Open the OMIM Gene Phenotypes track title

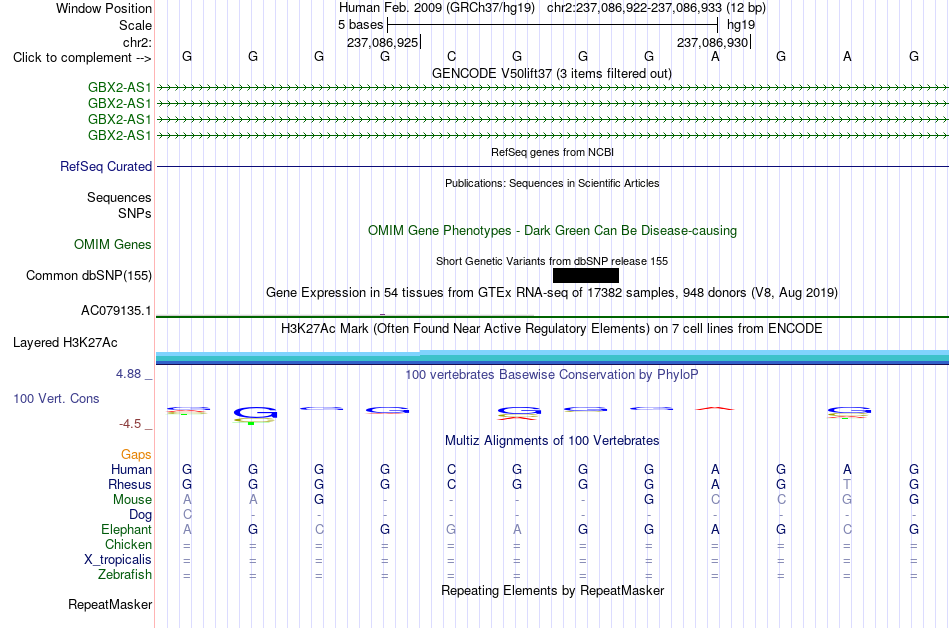(x=552, y=231)
